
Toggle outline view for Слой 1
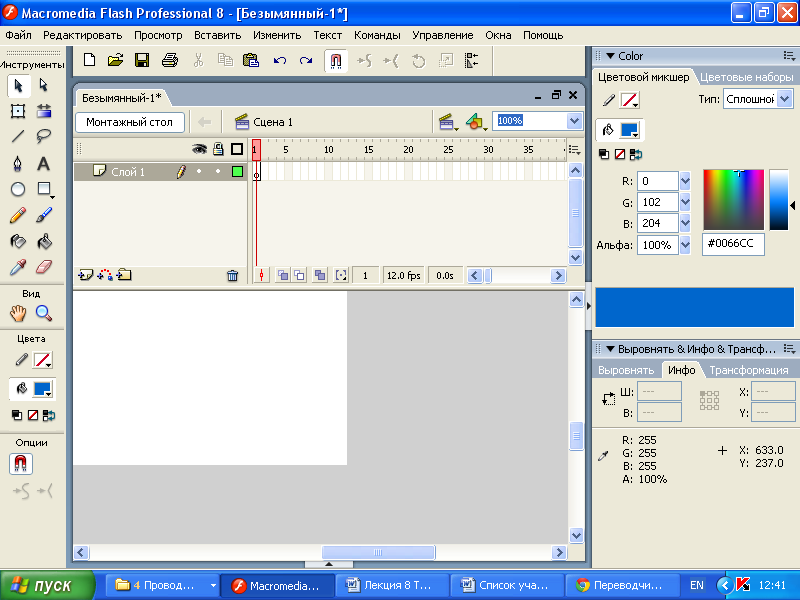click(x=237, y=171)
